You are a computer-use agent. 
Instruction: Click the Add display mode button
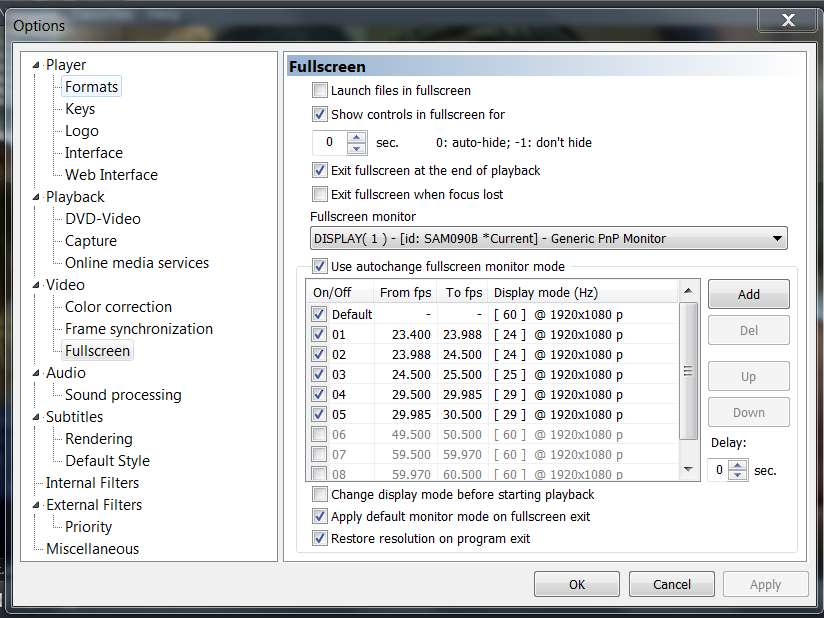point(748,294)
